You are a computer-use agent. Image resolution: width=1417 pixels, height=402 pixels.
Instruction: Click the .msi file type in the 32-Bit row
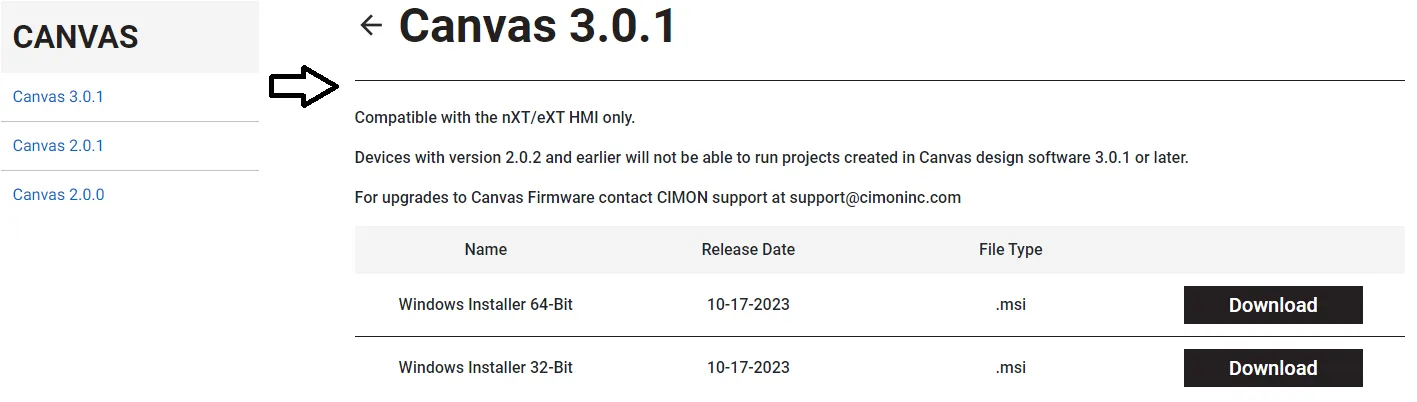pos(1010,368)
